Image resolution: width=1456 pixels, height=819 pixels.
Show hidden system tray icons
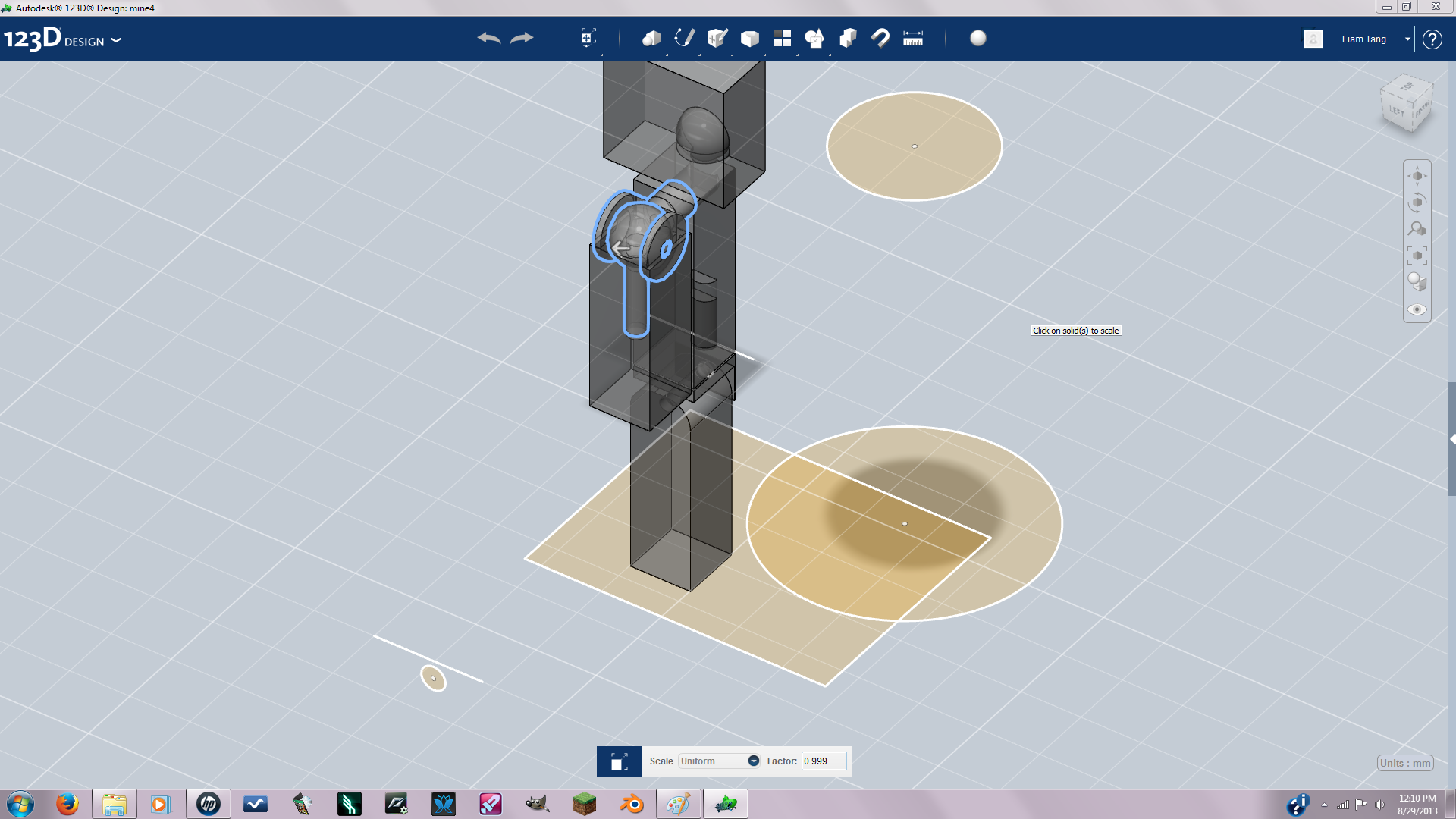tap(1324, 805)
